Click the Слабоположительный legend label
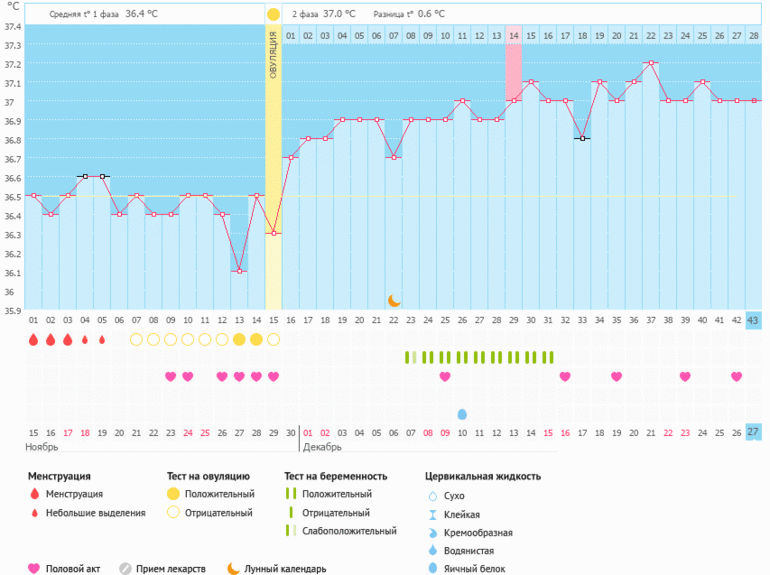Screen dimensions: 770x575 pyautogui.click(x=349, y=531)
